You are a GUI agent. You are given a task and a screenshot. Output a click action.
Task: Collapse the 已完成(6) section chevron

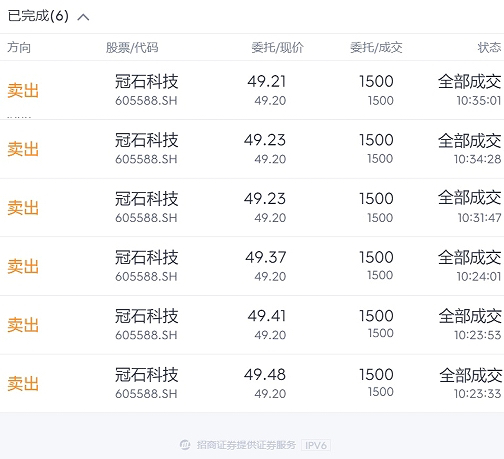[x=83, y=17]
